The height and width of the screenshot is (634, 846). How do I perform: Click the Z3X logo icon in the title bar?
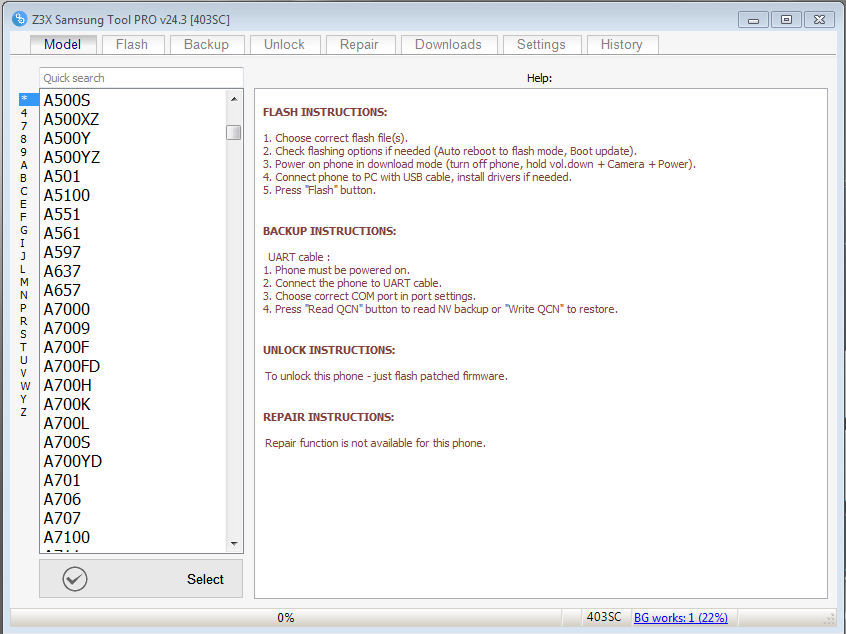(x=17, y=18)
